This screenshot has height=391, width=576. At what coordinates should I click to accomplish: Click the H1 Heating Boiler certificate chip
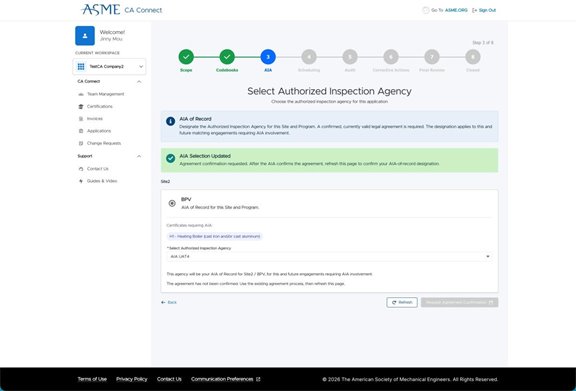pos(215,236)
